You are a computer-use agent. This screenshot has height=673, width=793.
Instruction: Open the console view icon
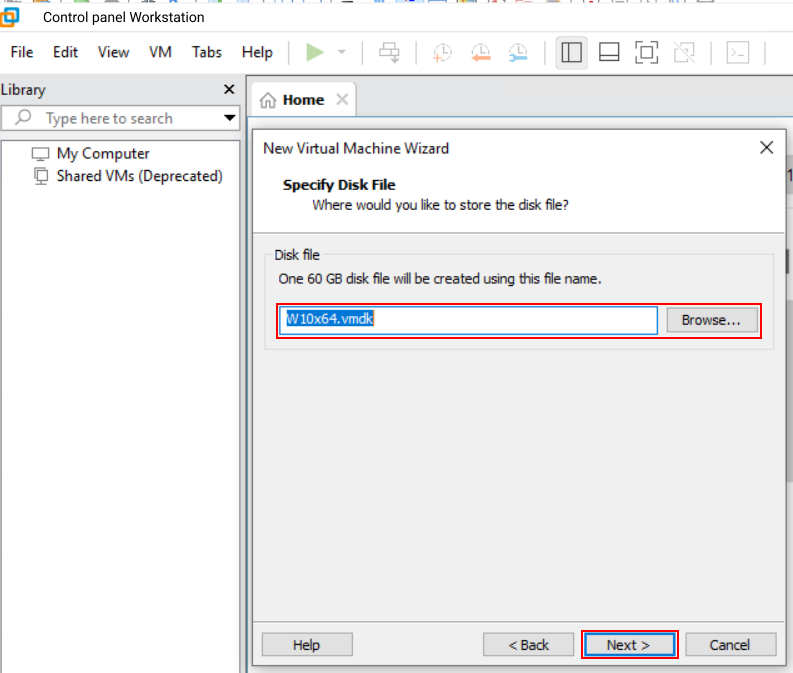[x=738, y=53]
